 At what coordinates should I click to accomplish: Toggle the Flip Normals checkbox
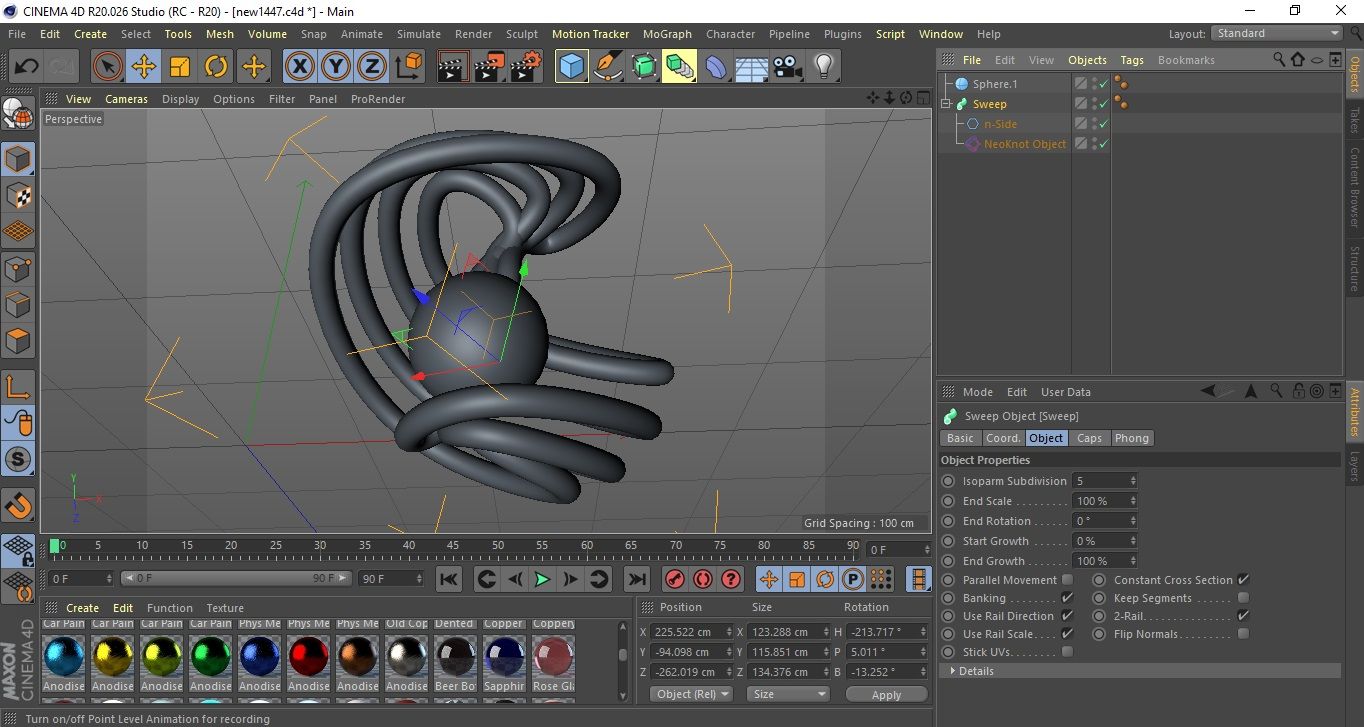coord(1243,634)
